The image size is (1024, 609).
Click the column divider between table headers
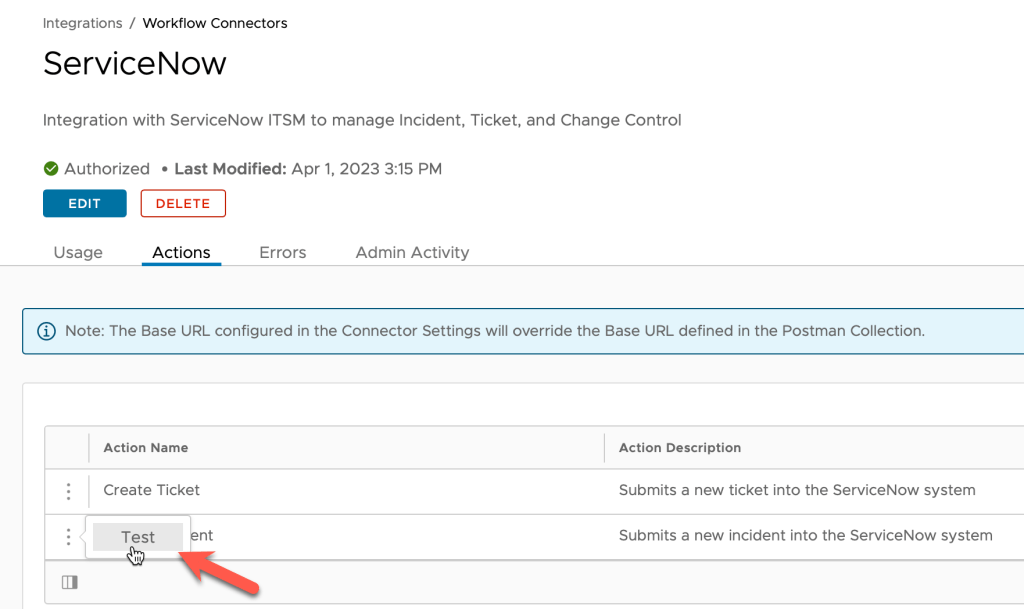(x=604, y=447)
